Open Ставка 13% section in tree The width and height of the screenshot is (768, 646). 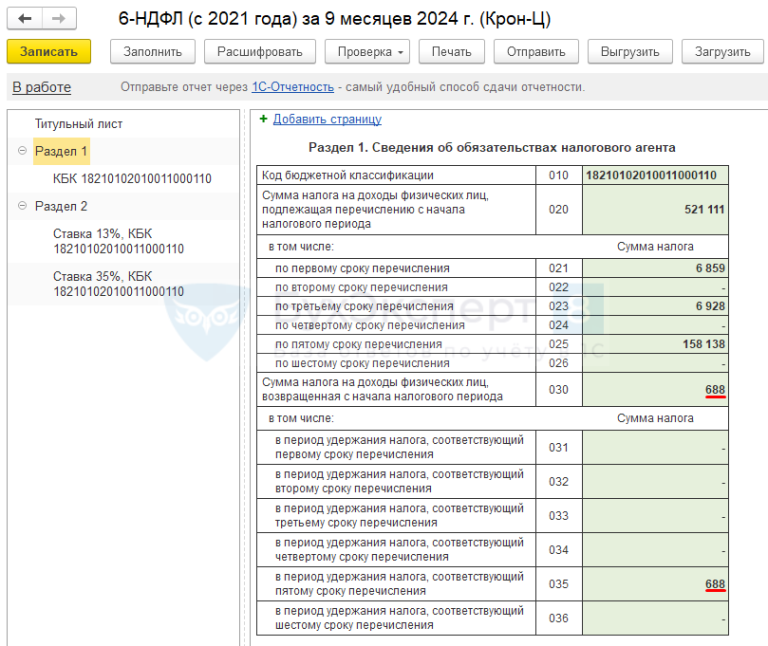point(117,241)
